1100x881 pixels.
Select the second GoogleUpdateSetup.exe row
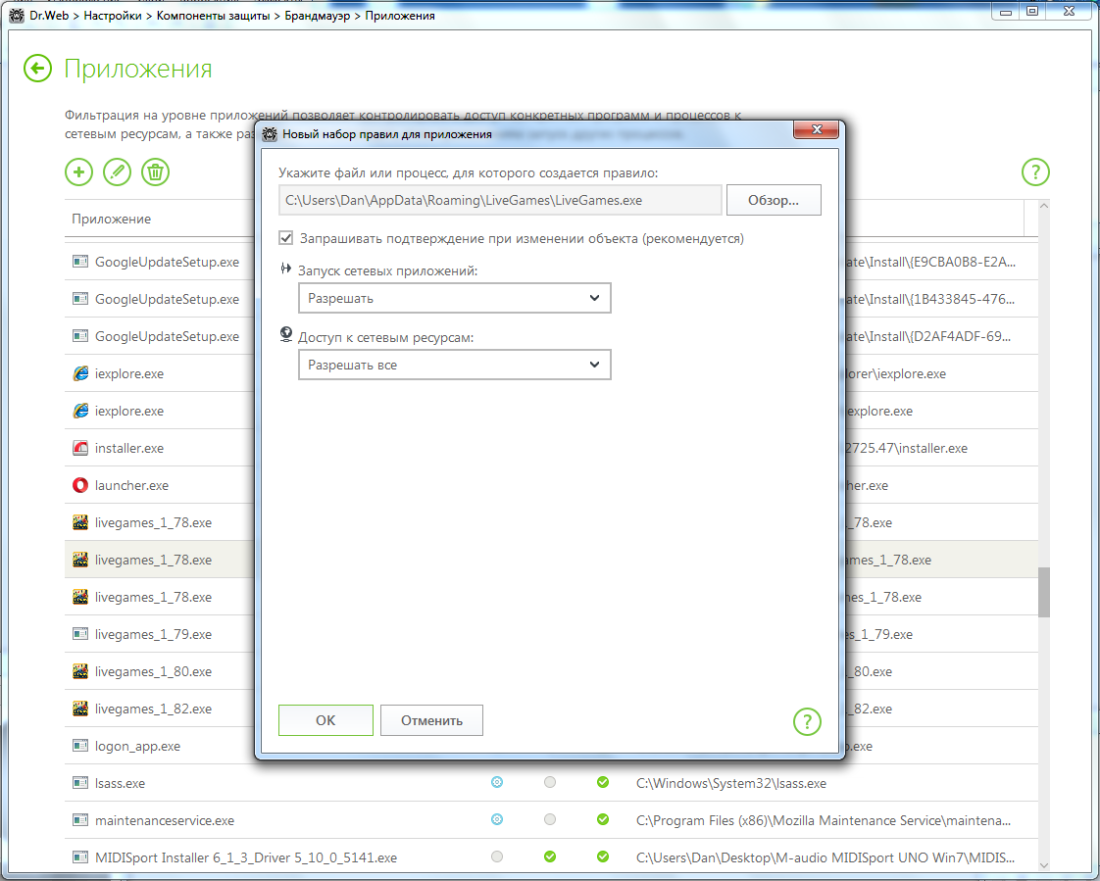click(x=551, y=299)
